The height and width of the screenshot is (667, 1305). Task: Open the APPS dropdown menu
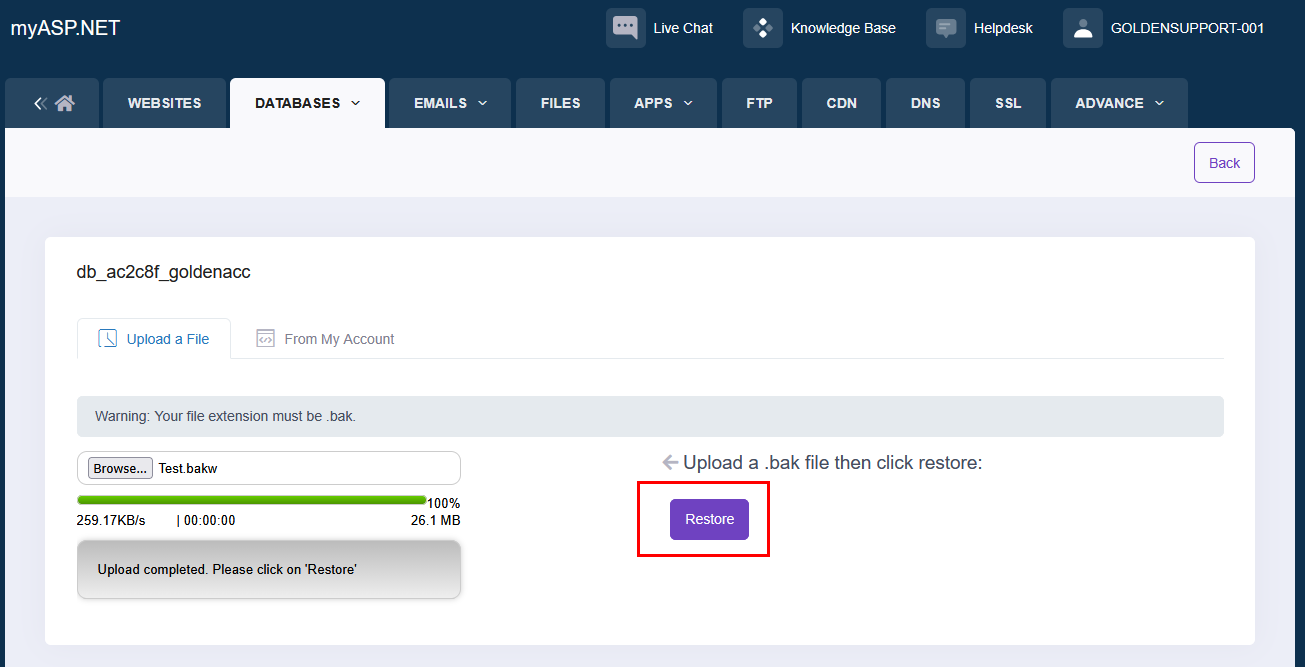663,103
